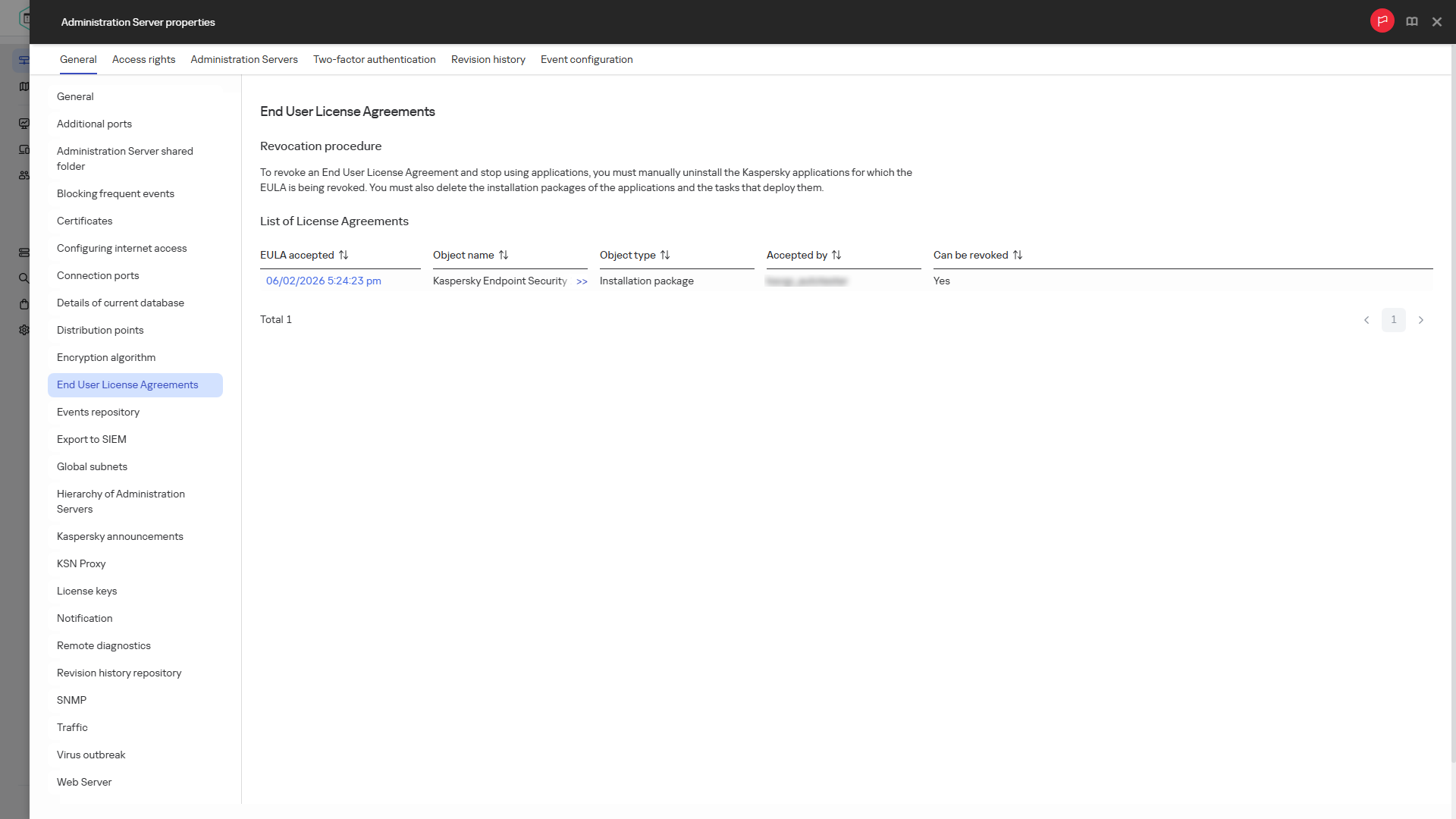Open License keys section
The image size is (1456, 819).
click(86, 591)
